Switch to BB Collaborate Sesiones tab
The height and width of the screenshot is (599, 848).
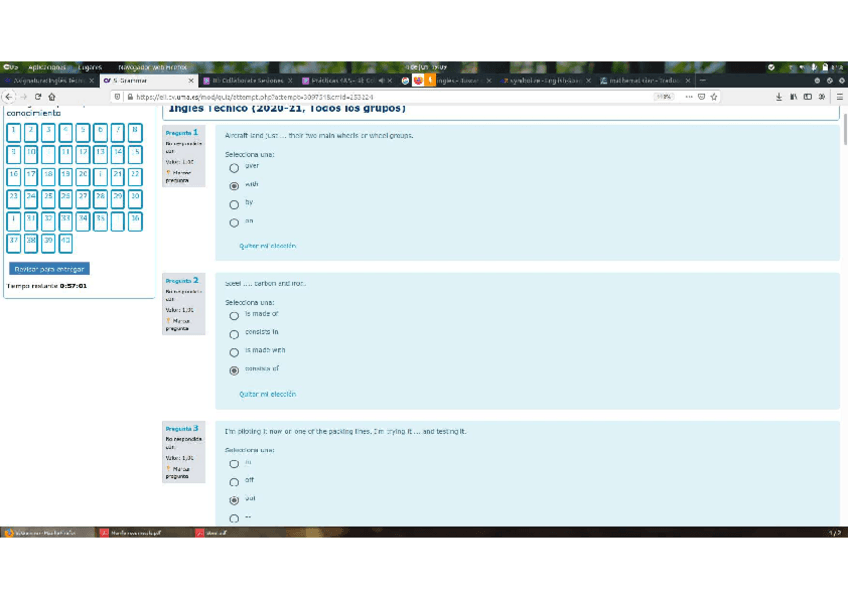(x=248, y=81)
